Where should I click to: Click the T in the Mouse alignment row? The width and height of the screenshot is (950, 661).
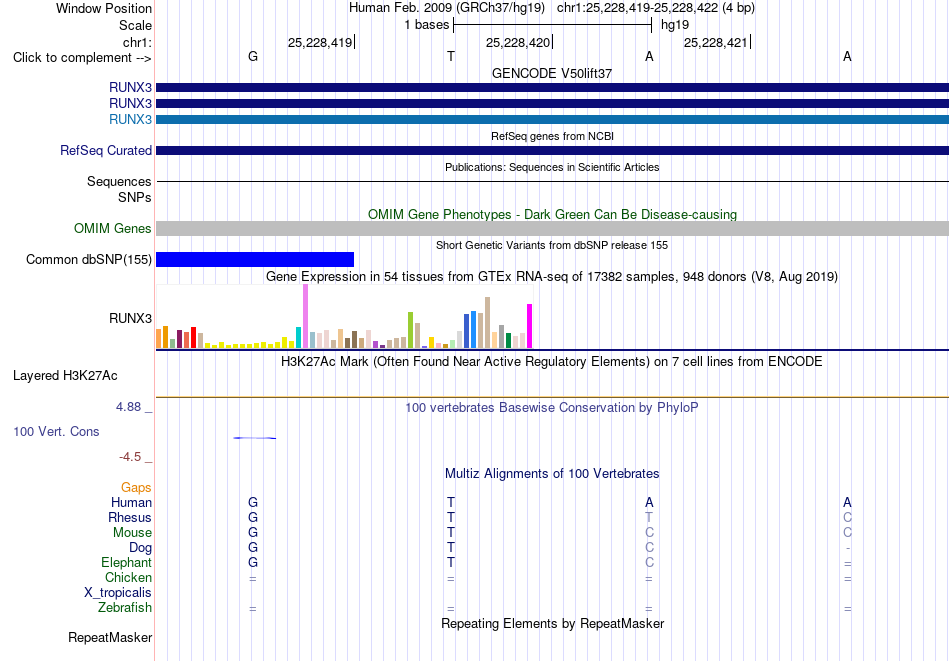451,533
